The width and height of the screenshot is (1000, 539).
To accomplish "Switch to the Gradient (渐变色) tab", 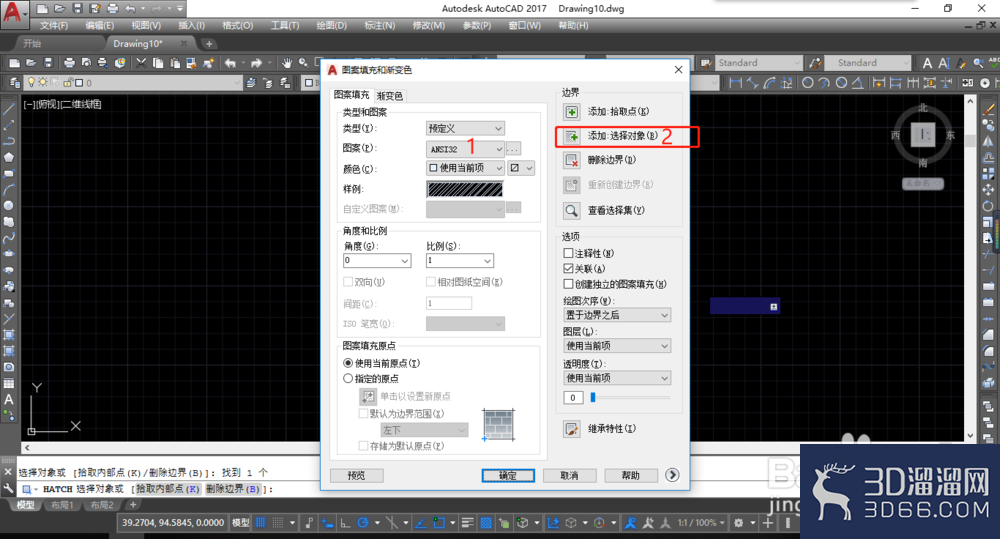I will [390, 96].
